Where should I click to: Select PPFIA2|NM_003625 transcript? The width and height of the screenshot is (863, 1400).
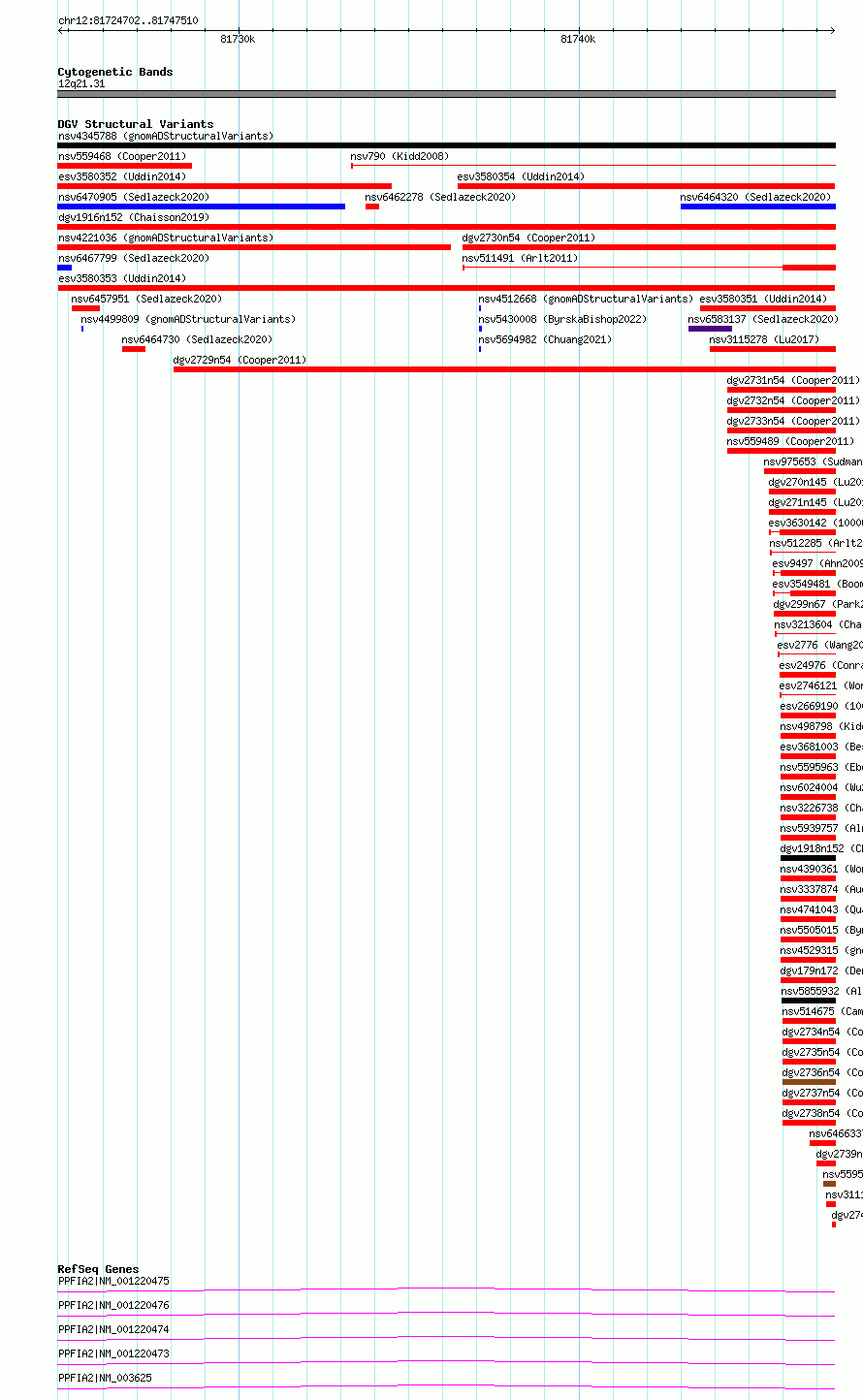tap(105, 1378)
